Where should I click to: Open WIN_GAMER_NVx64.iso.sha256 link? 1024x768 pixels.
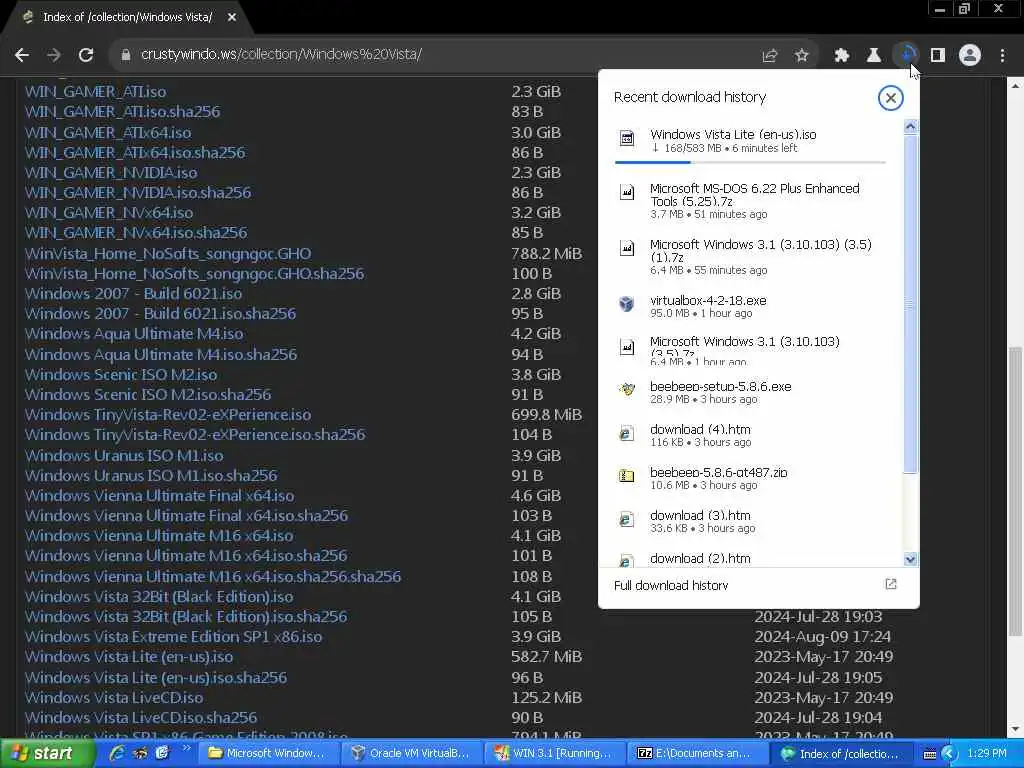[136, 232]
